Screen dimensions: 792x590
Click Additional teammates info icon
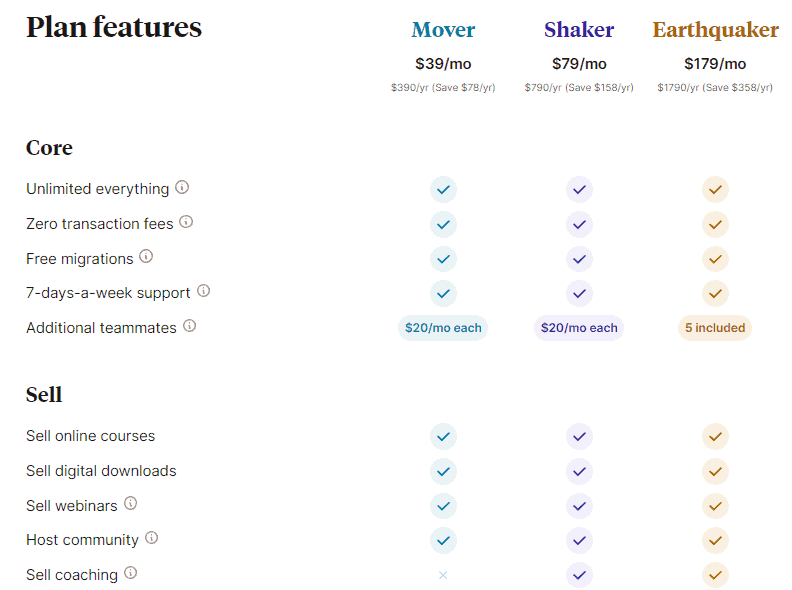tap(189, 326)
